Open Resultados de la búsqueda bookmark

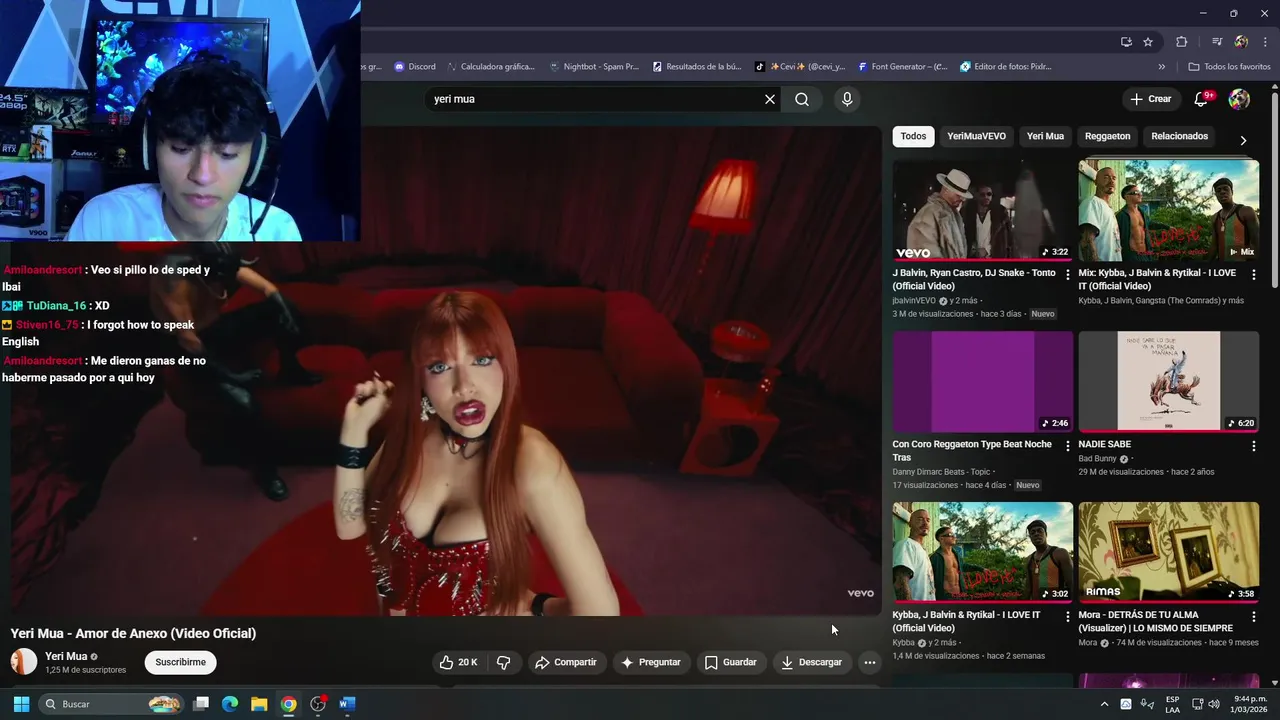(x=697, y=67)
